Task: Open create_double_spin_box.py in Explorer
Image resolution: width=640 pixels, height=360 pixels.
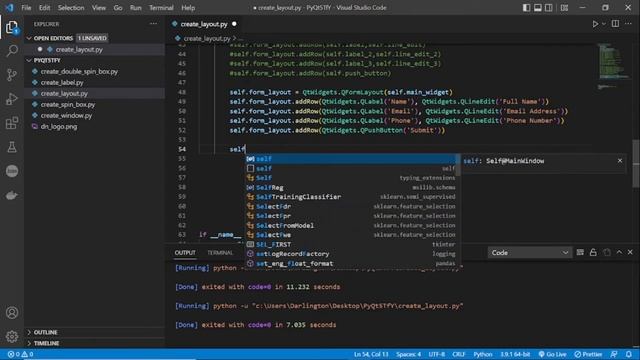Action: tap(79, 71)
